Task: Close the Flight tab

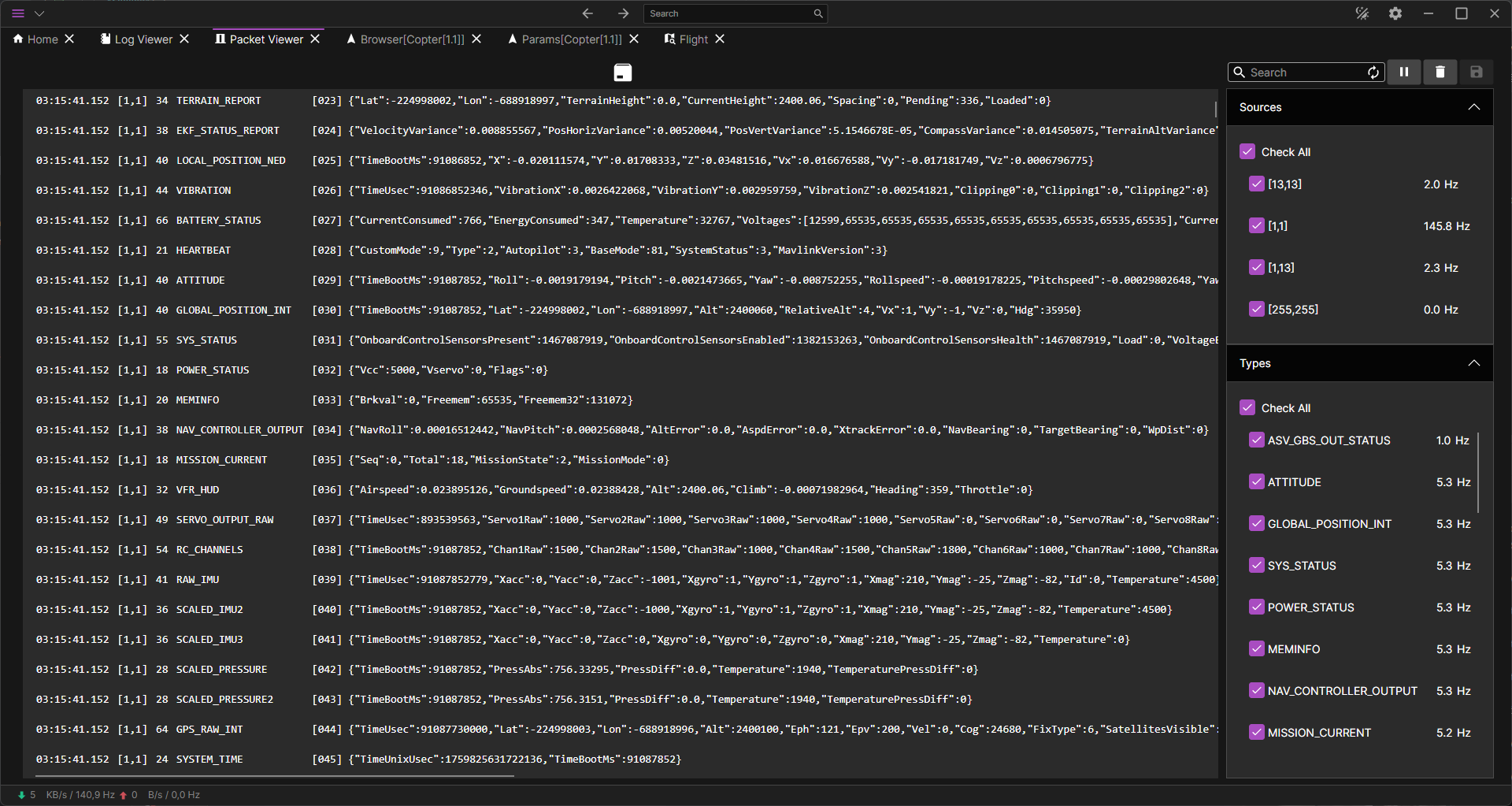Action: (x=720, y=39)
